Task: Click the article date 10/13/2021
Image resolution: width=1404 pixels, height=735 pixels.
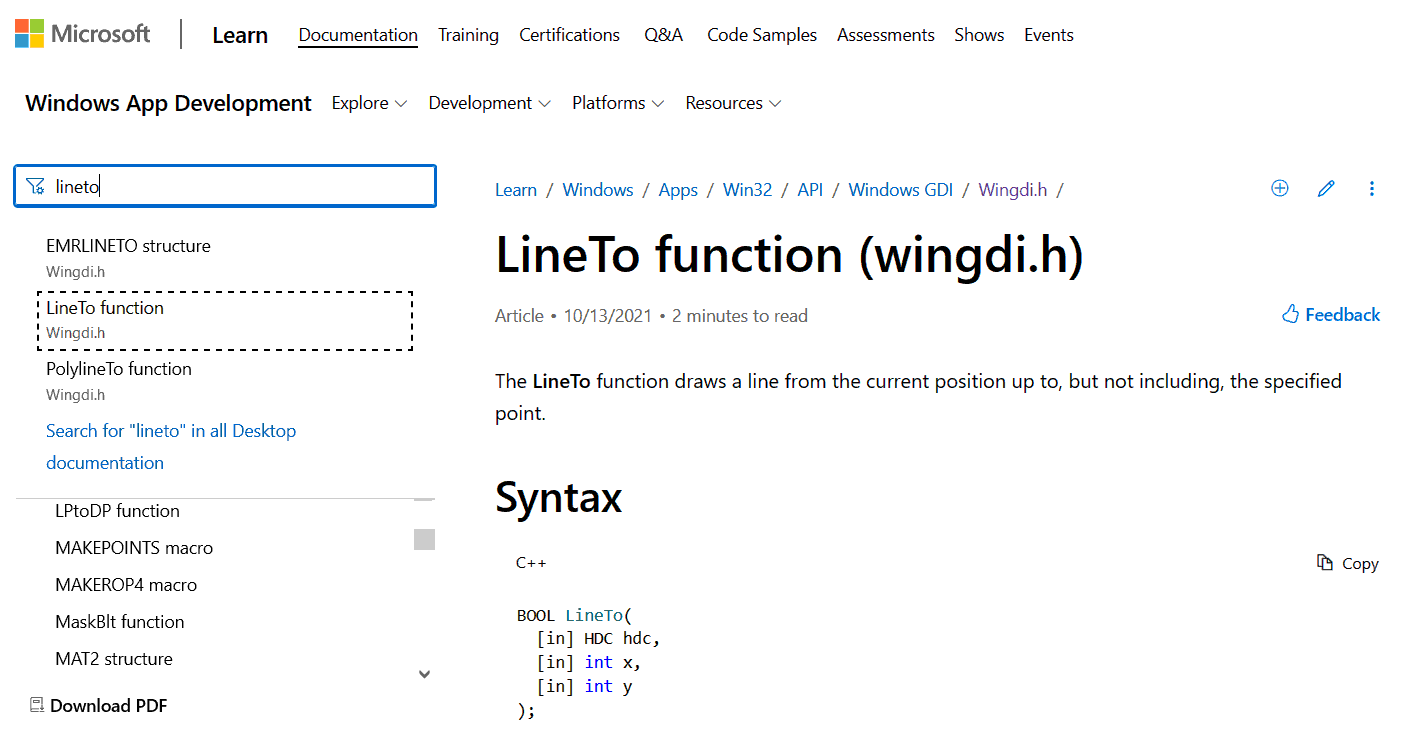Action: 607,316
